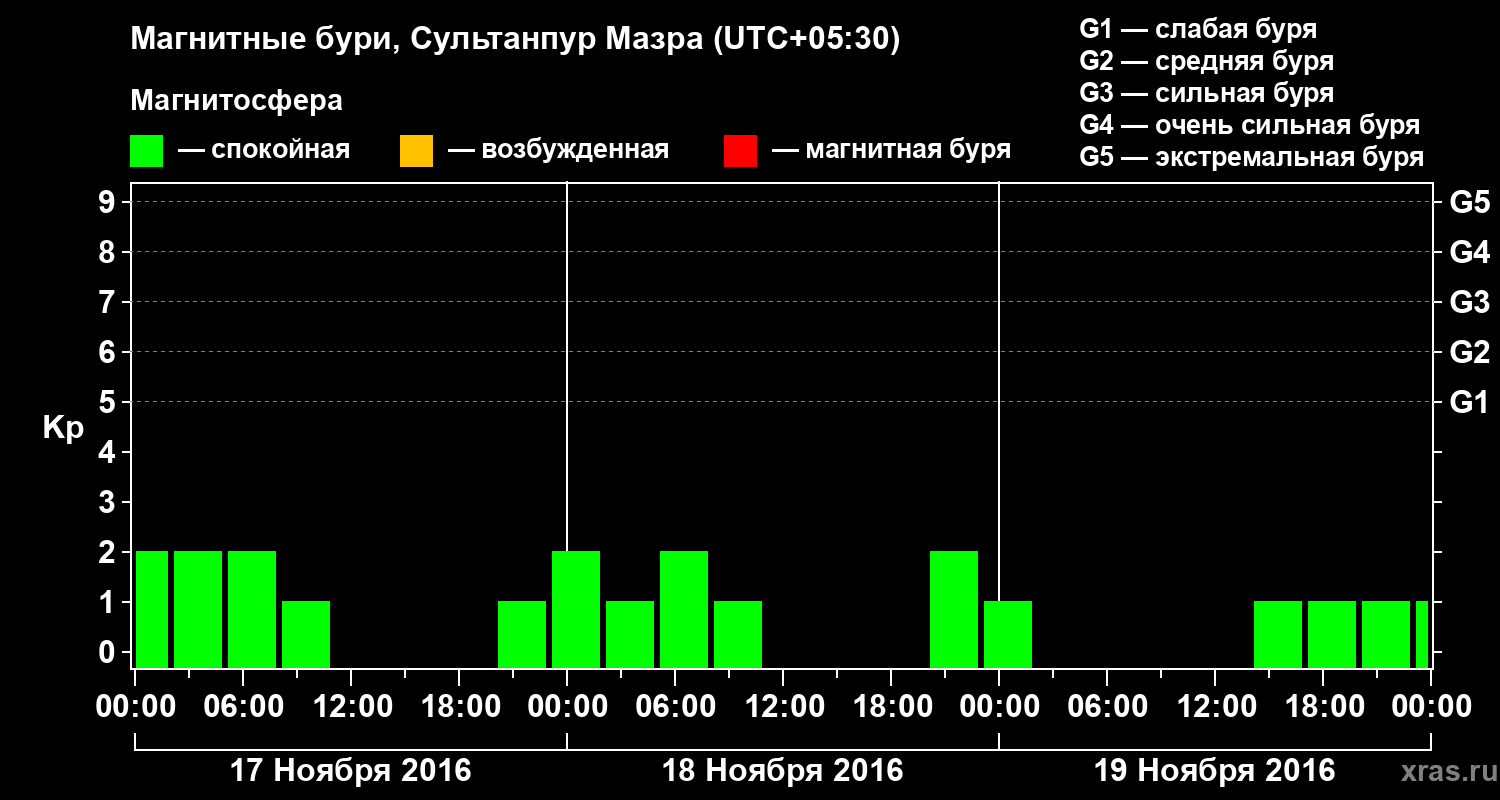The image size is (1500, 800).
Task: Click the '18:00' tick label for 18 Ноября
Action: 891,707
